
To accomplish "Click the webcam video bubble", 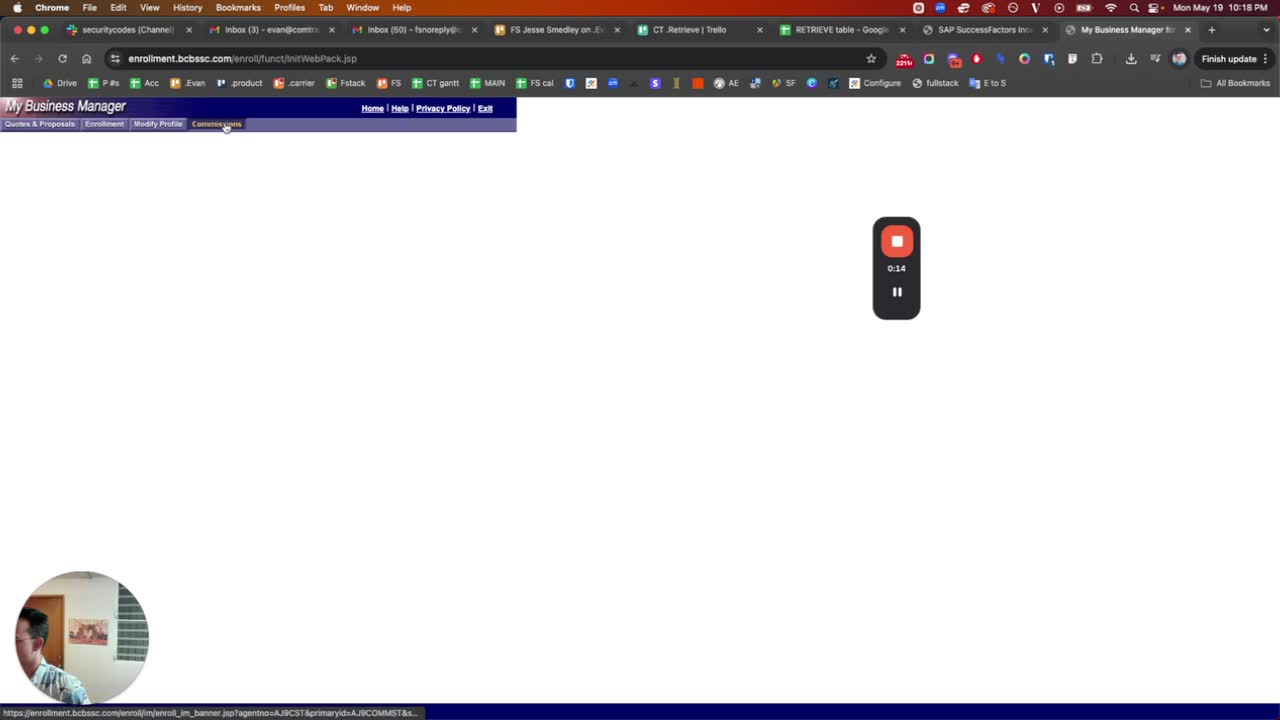I will click(x=82, y=637).
